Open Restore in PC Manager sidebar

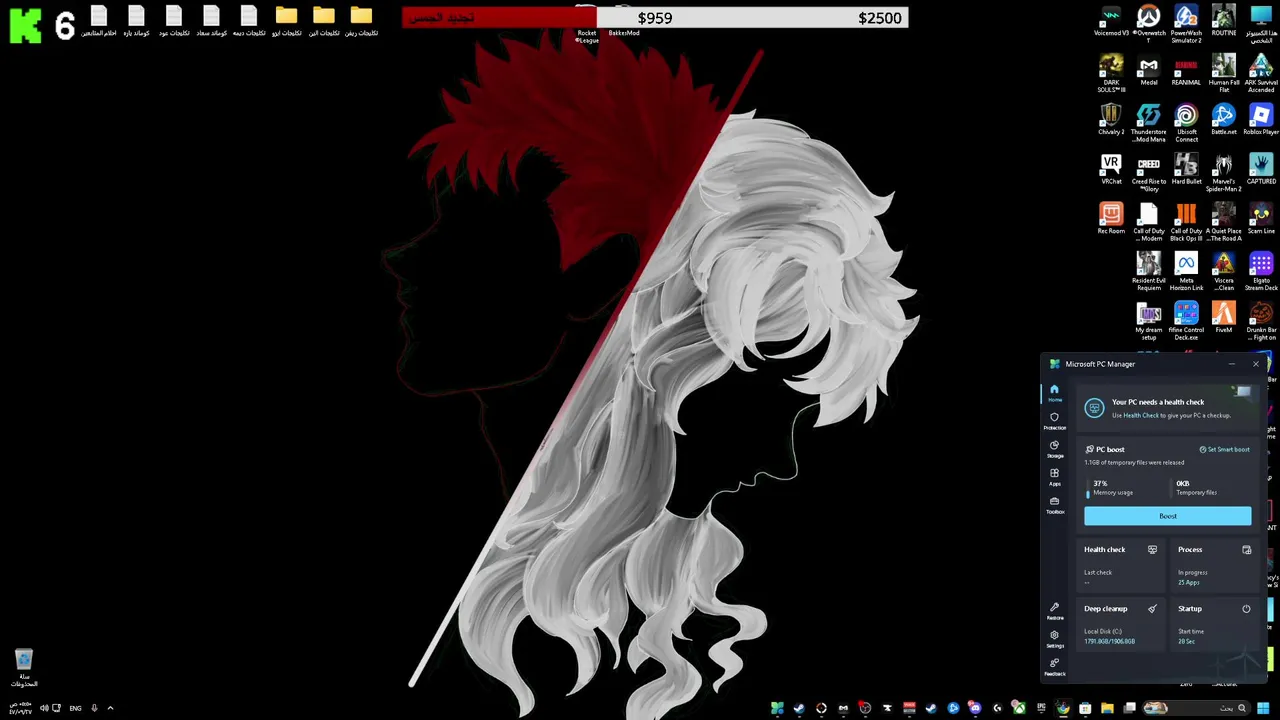[x=1054, y=610]
